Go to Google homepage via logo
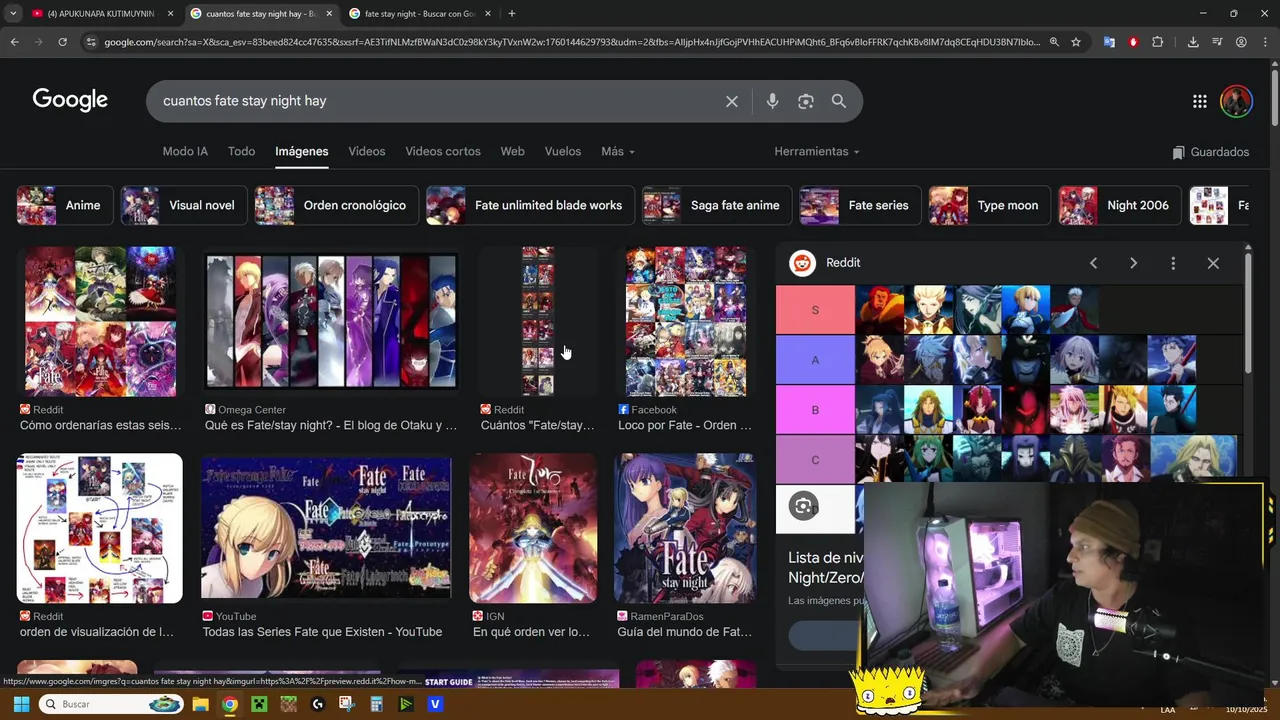1280x720 pixels. point(70,100)
